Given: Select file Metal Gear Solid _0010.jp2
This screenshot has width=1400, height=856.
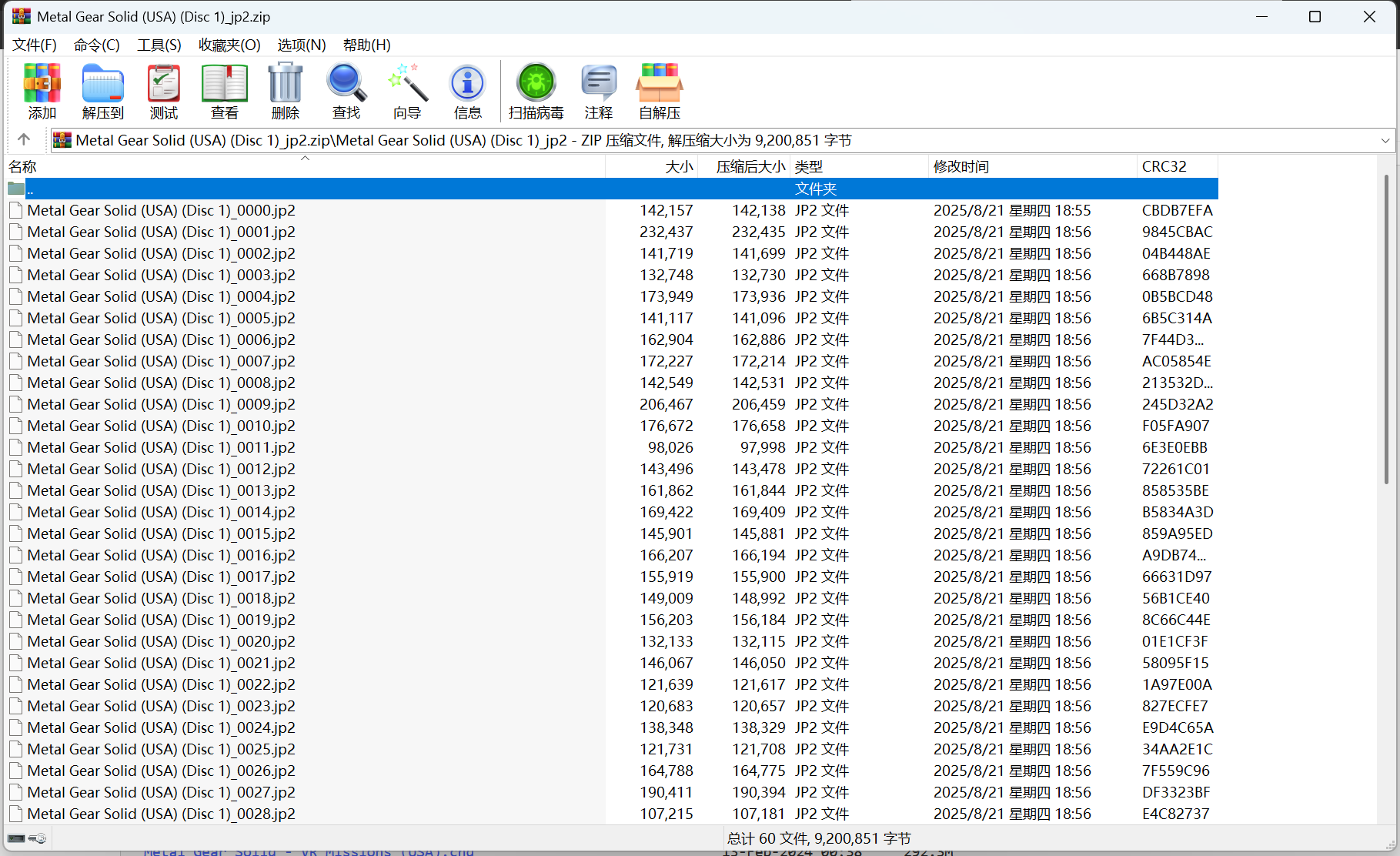Looking at the screenshot, I should tap(161, 426).
